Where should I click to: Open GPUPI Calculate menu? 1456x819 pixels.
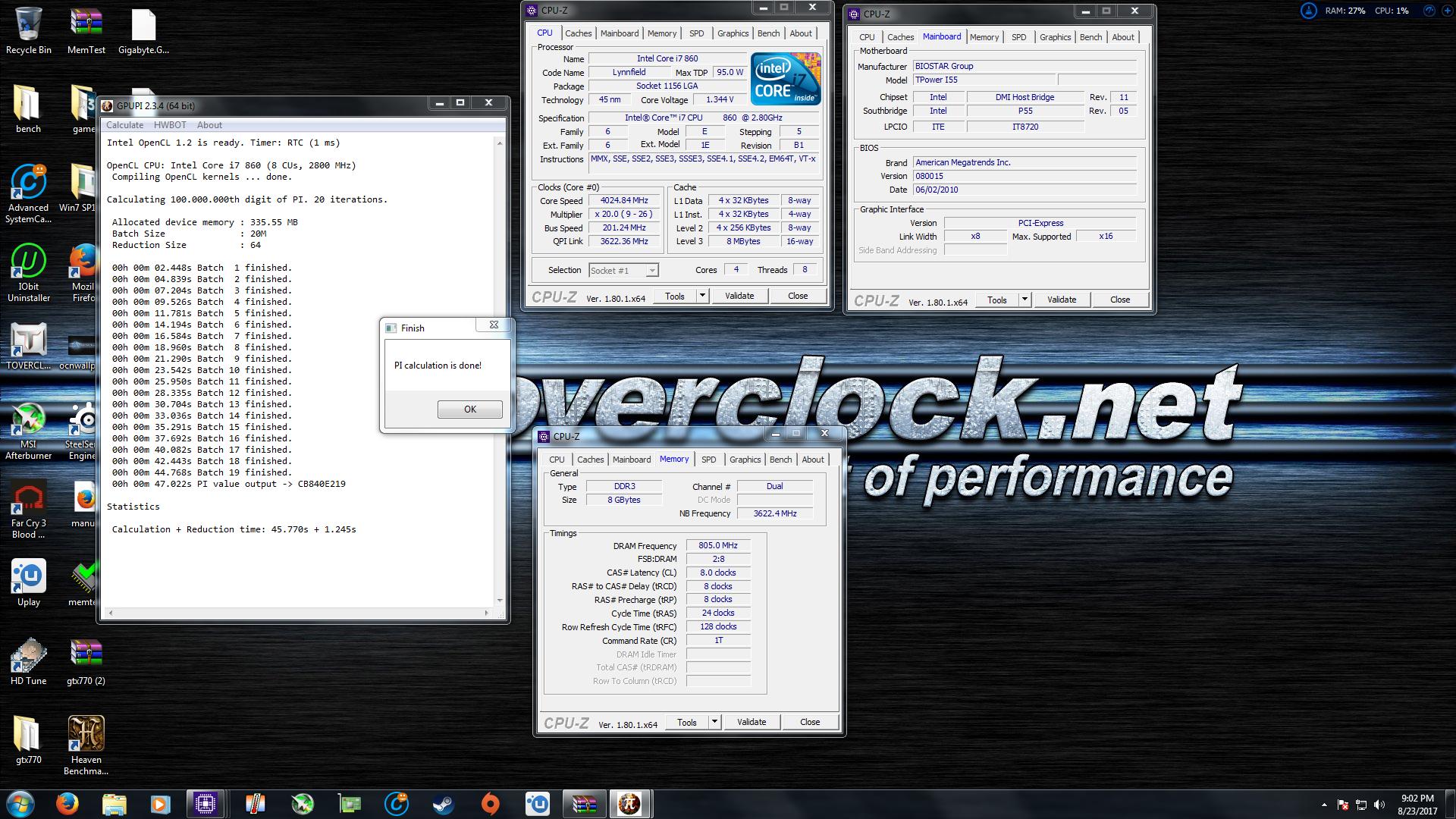[124, 125]
